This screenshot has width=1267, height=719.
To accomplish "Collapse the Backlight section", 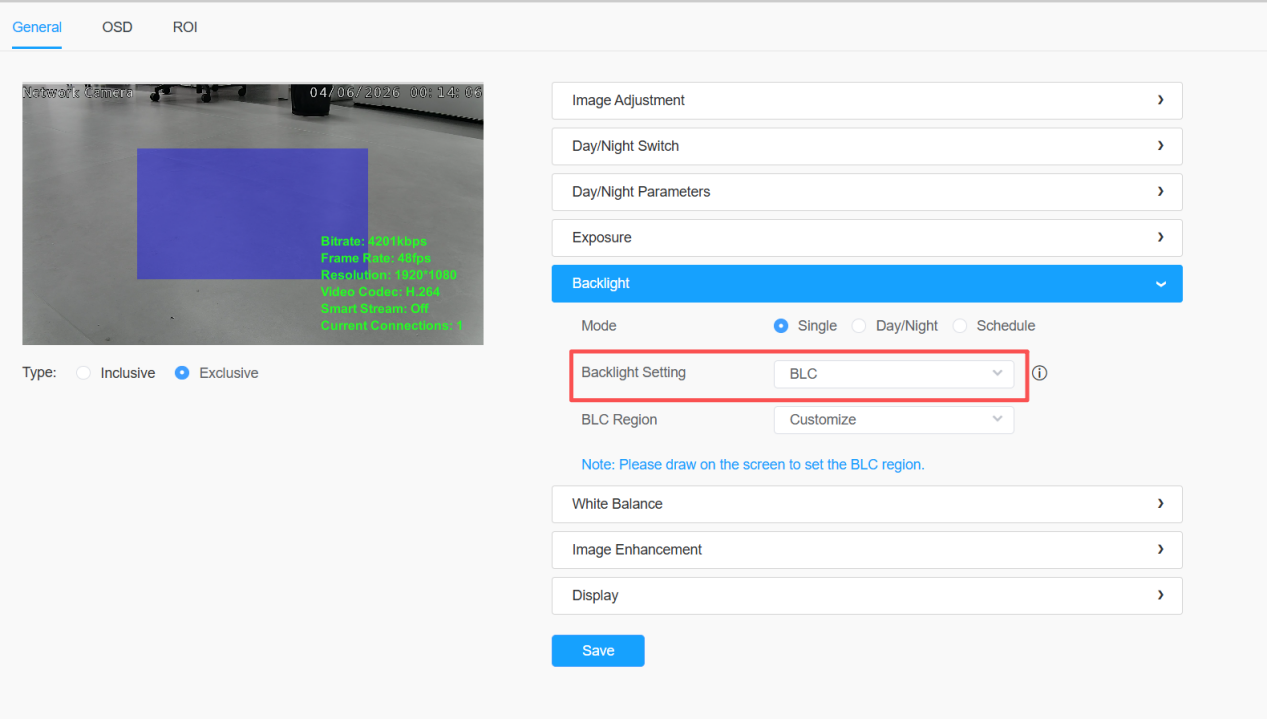I will (x=867, y=284).
